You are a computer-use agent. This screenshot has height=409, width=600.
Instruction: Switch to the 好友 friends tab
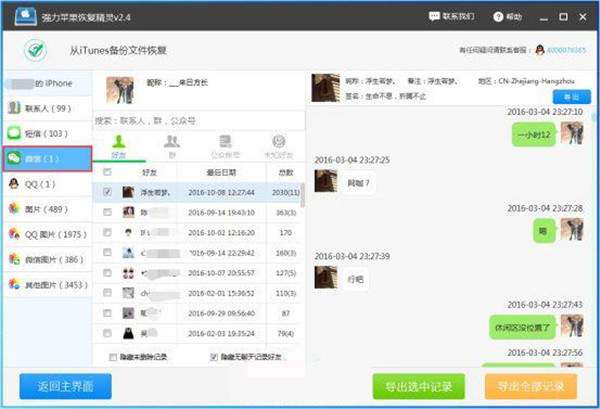tap(119, 147)
